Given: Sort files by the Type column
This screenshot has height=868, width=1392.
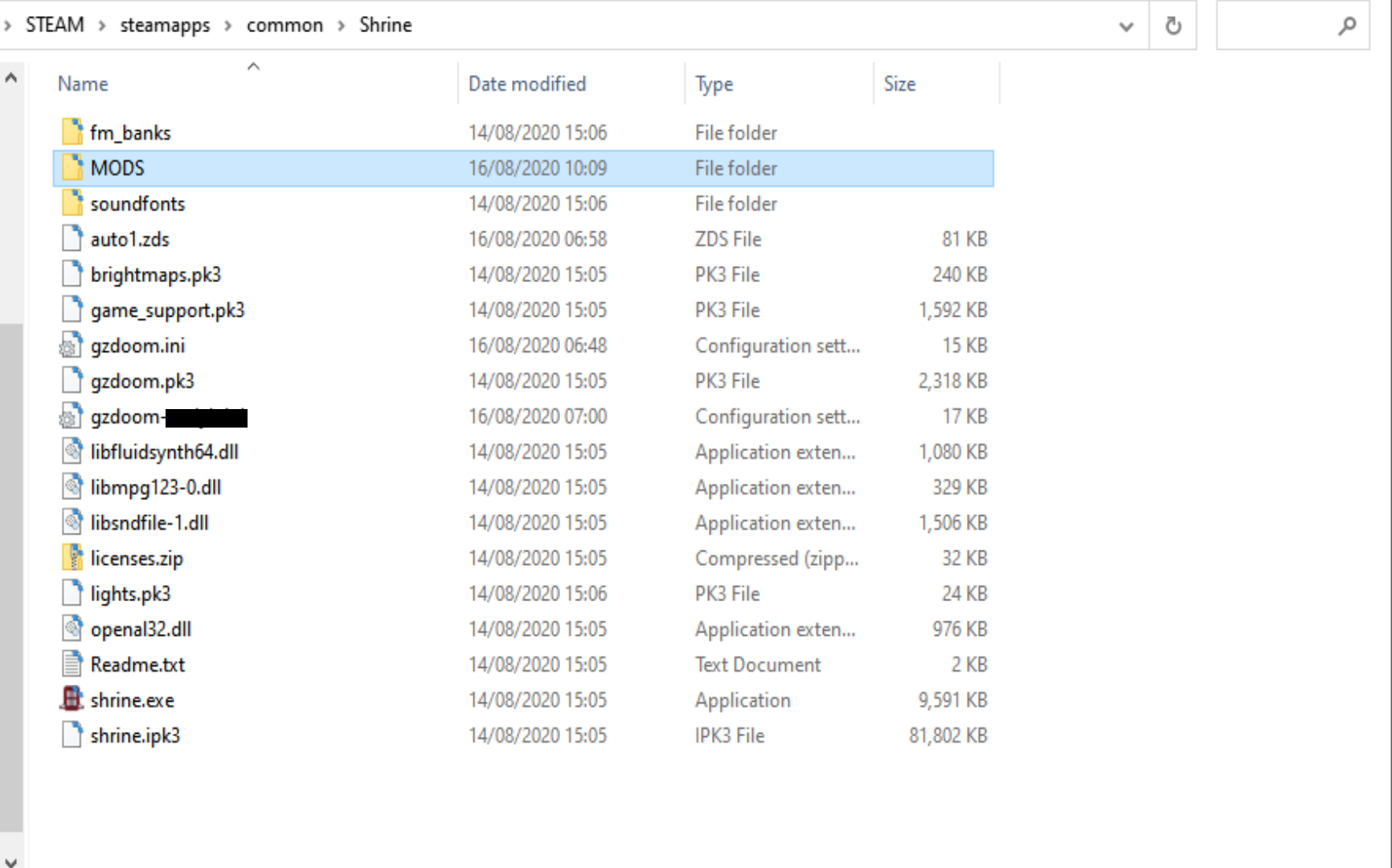Looking at the screenshot, I should pyautogui.click(x=714, y=84).
